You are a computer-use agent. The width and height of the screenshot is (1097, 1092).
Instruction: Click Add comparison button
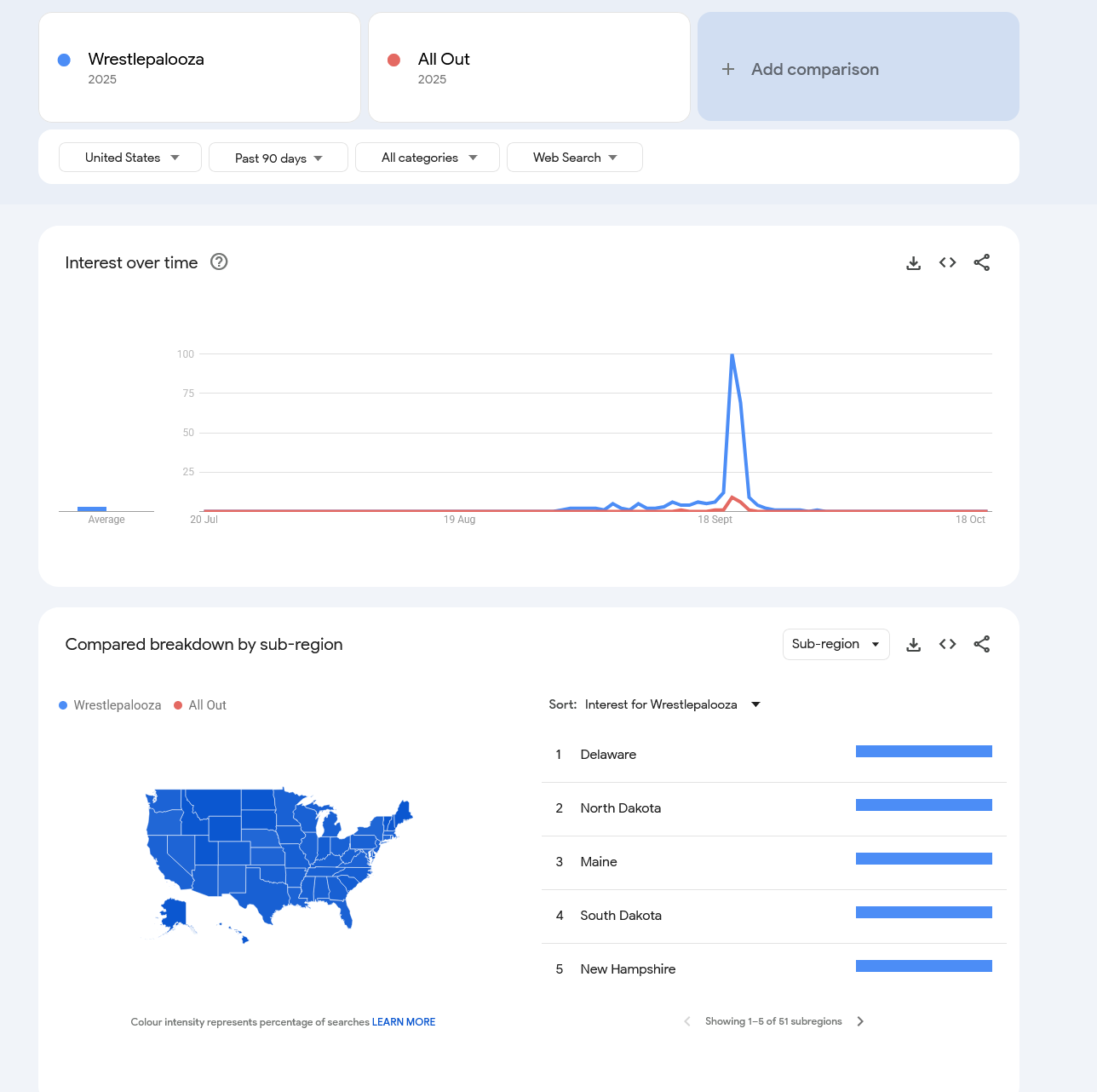pos(858,69)
